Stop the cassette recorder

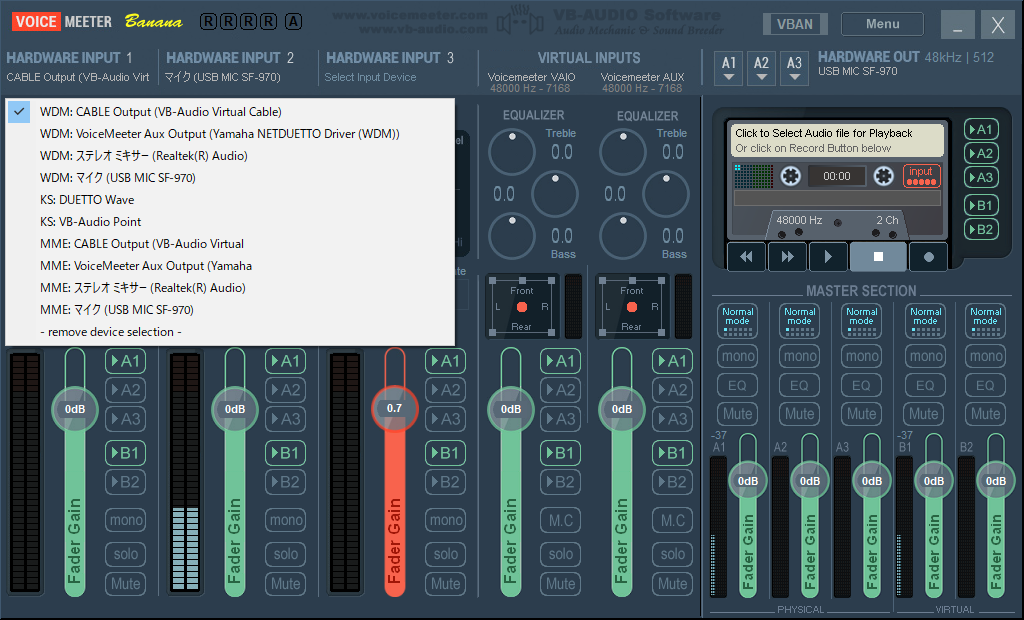click(x=878, y=257)
